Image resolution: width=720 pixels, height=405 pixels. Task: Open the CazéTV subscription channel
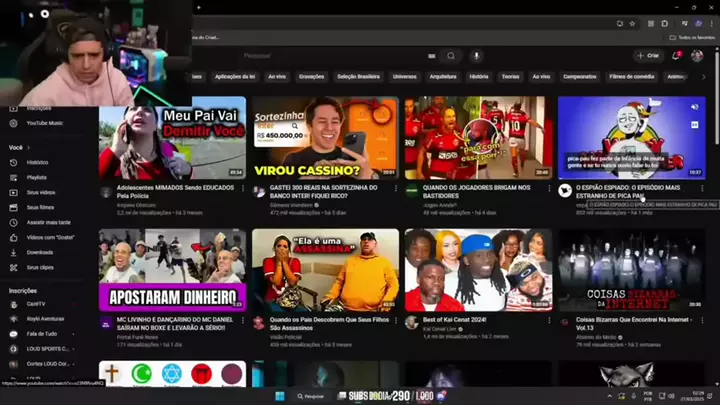[36, 304]
